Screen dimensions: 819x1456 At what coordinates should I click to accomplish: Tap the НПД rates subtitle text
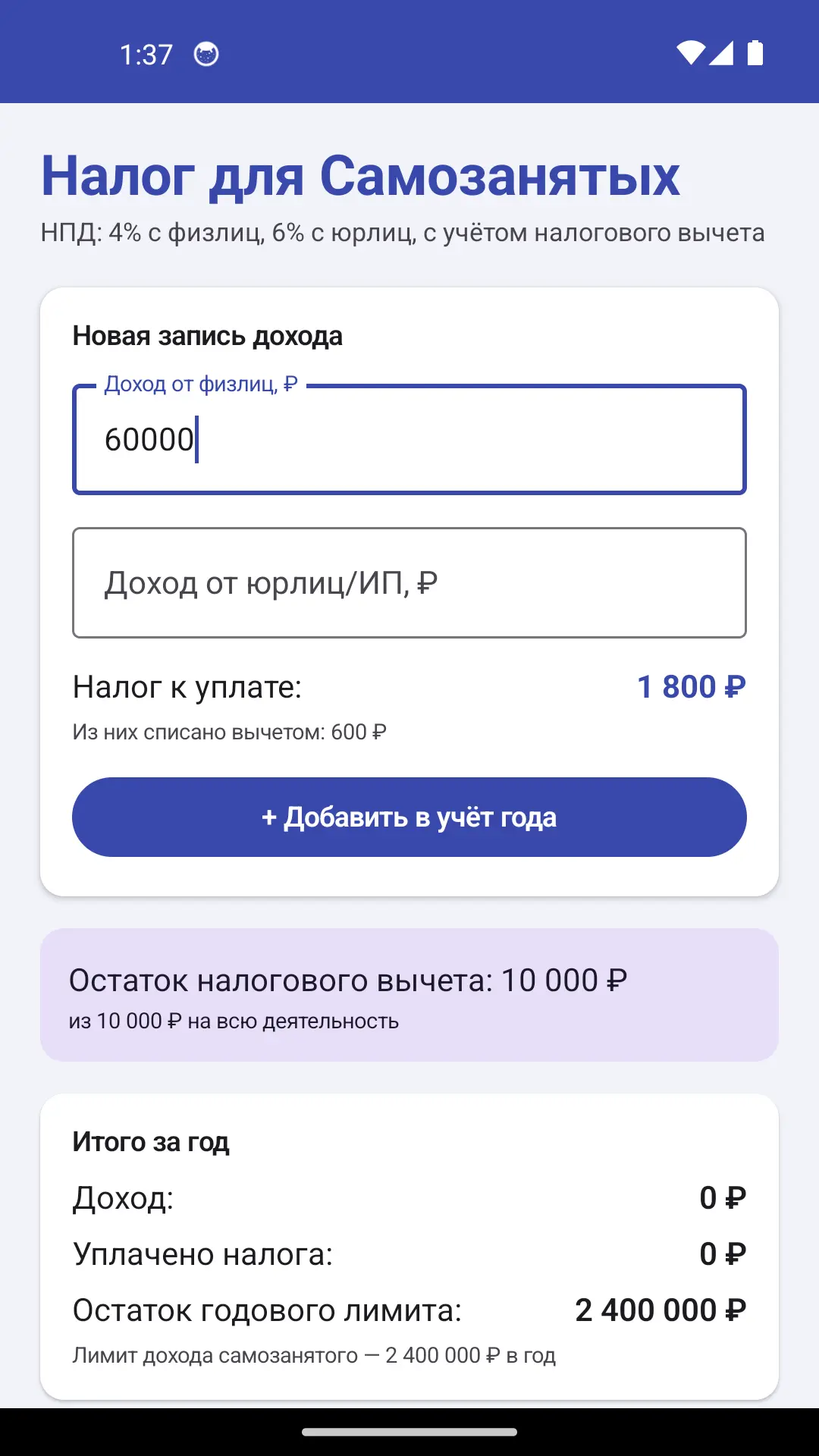coord(403,233)
